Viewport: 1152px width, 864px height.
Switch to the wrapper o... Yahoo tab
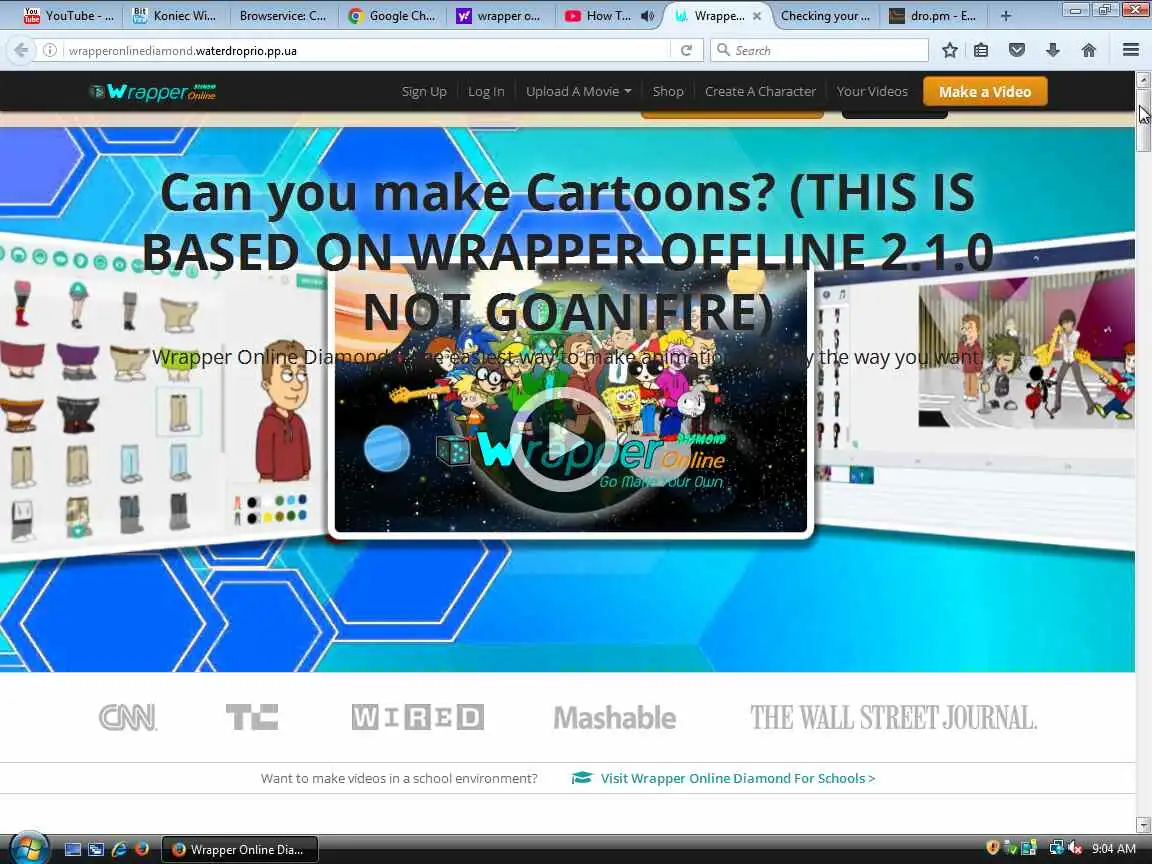(499, 15)
